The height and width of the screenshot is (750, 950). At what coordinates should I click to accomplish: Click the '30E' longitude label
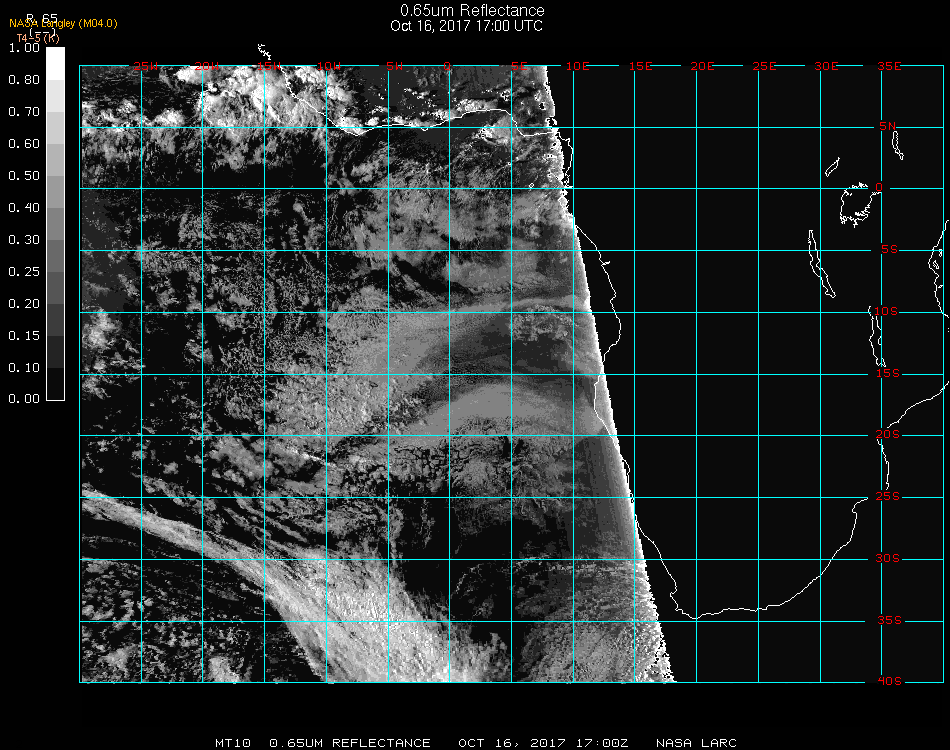pyautogui.click(x=826, y=66)
